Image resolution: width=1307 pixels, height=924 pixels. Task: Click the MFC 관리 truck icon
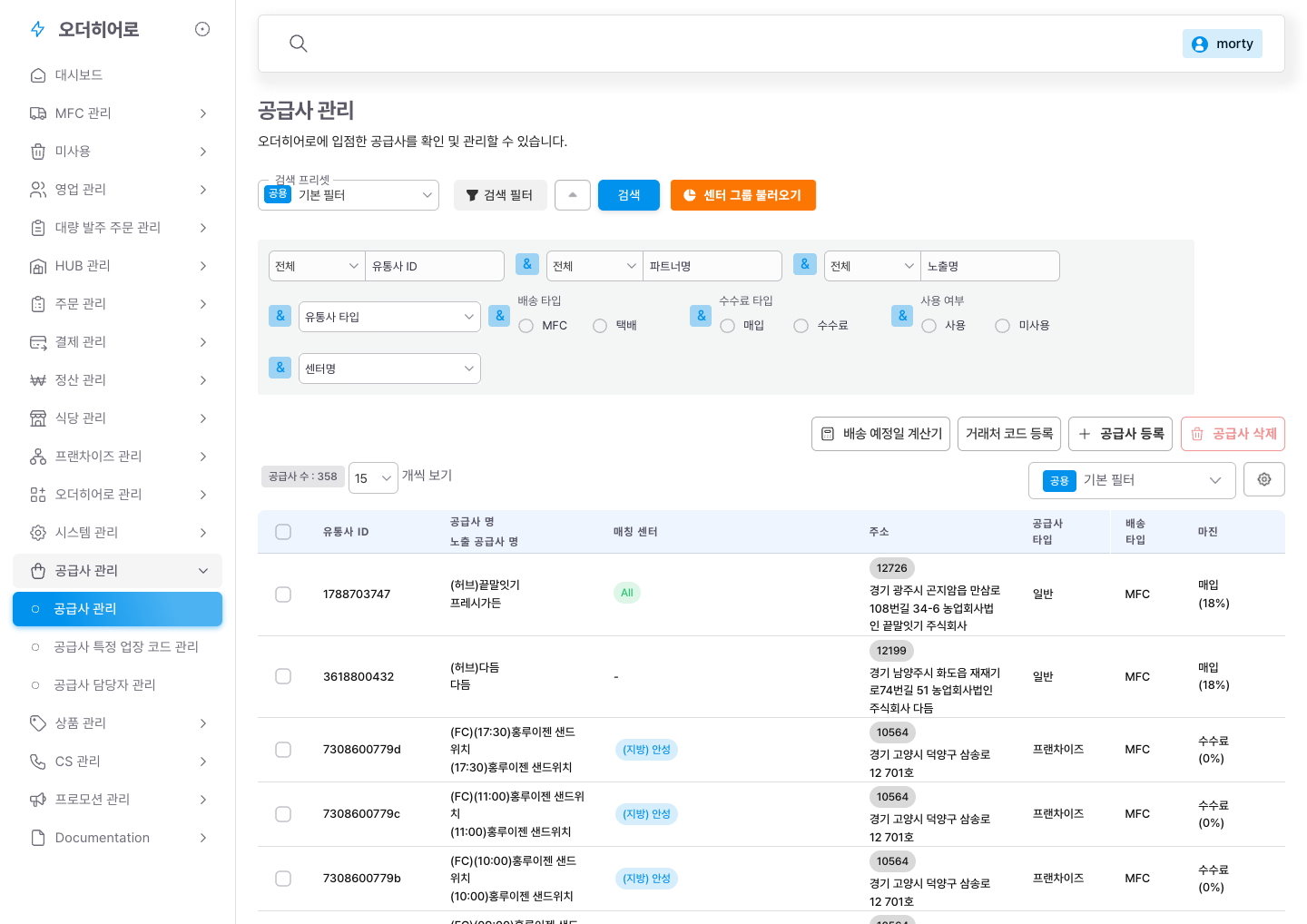38,113
